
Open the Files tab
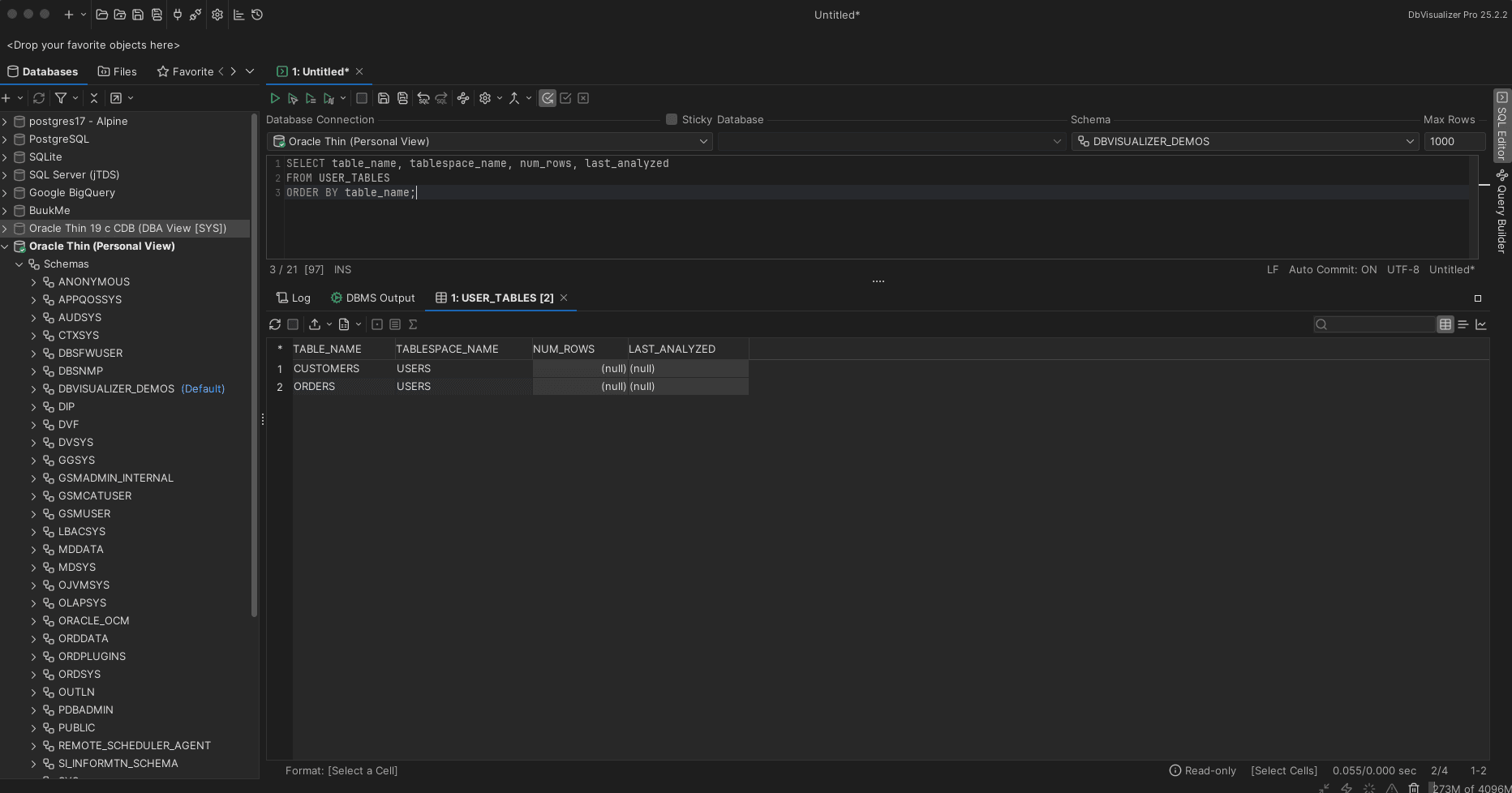(117, 71)
